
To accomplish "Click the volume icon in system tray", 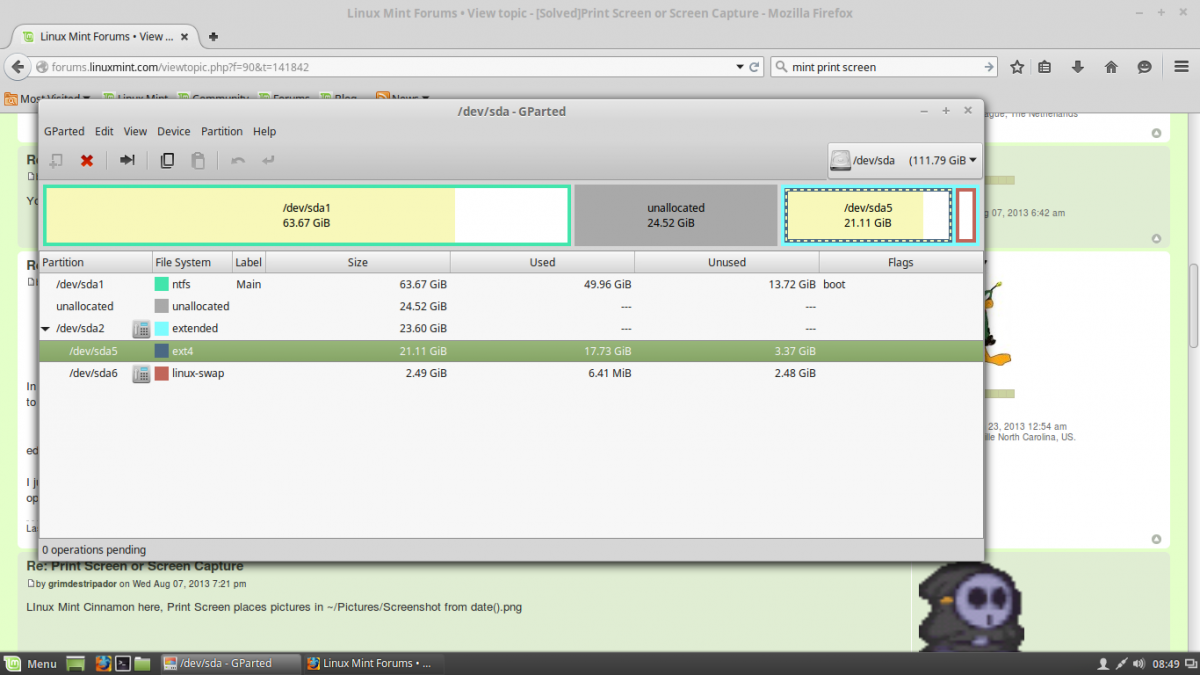I will tap(1141, 663).
